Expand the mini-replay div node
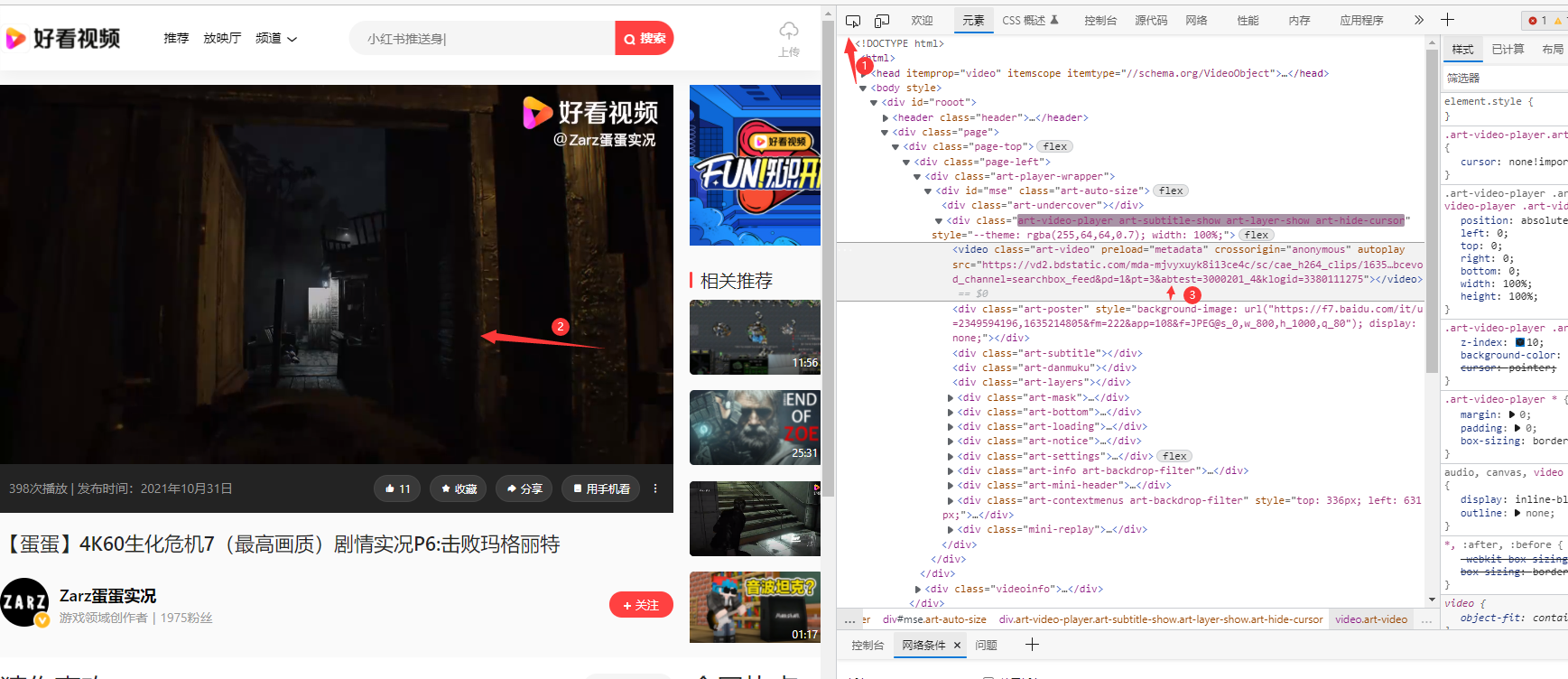1568x679 pixels. tap(951, 530)
